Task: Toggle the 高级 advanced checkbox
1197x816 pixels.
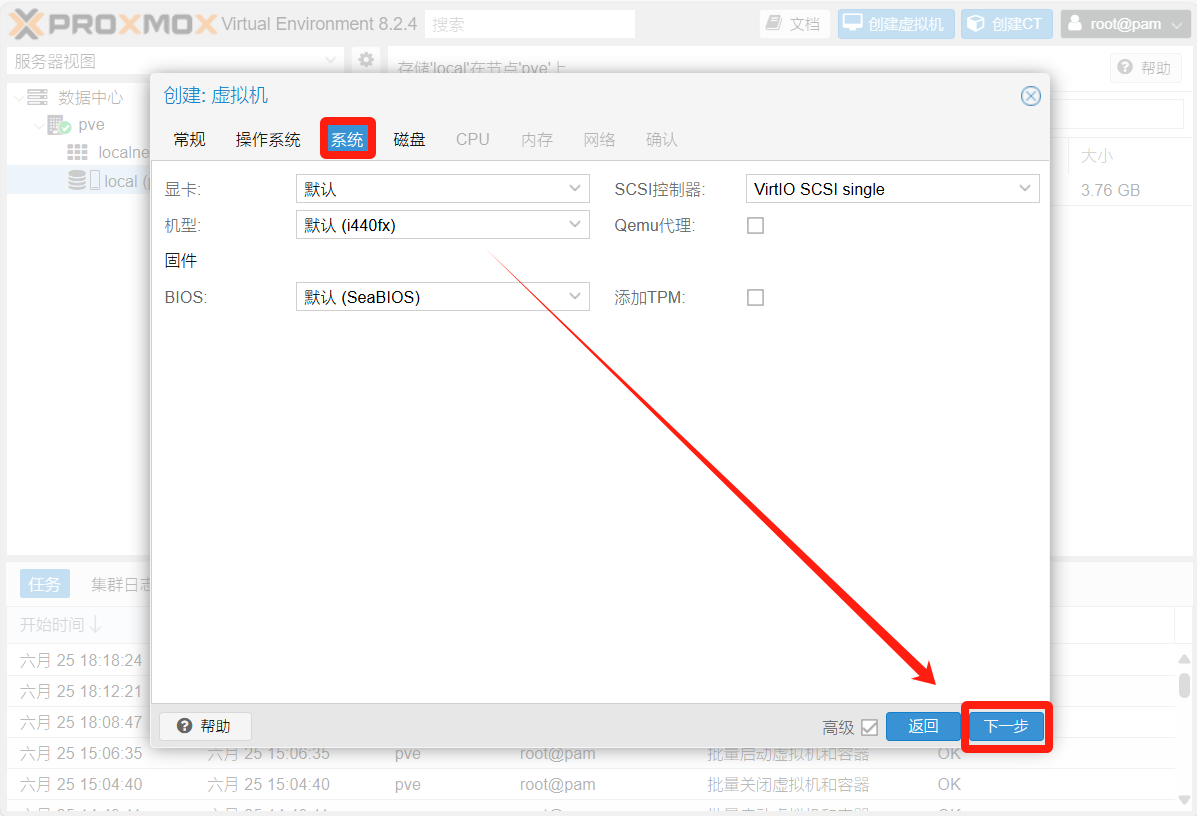Action: (869, 727)
